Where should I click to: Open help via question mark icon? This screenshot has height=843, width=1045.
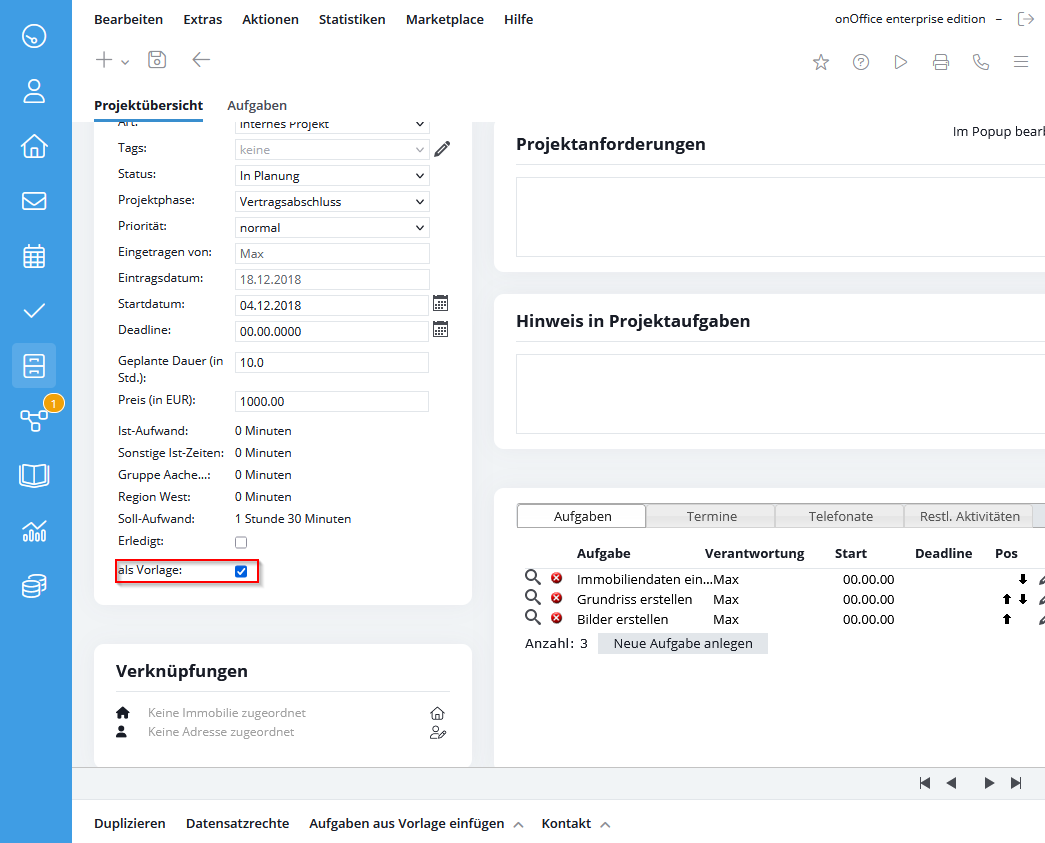[x=861, y=62]
